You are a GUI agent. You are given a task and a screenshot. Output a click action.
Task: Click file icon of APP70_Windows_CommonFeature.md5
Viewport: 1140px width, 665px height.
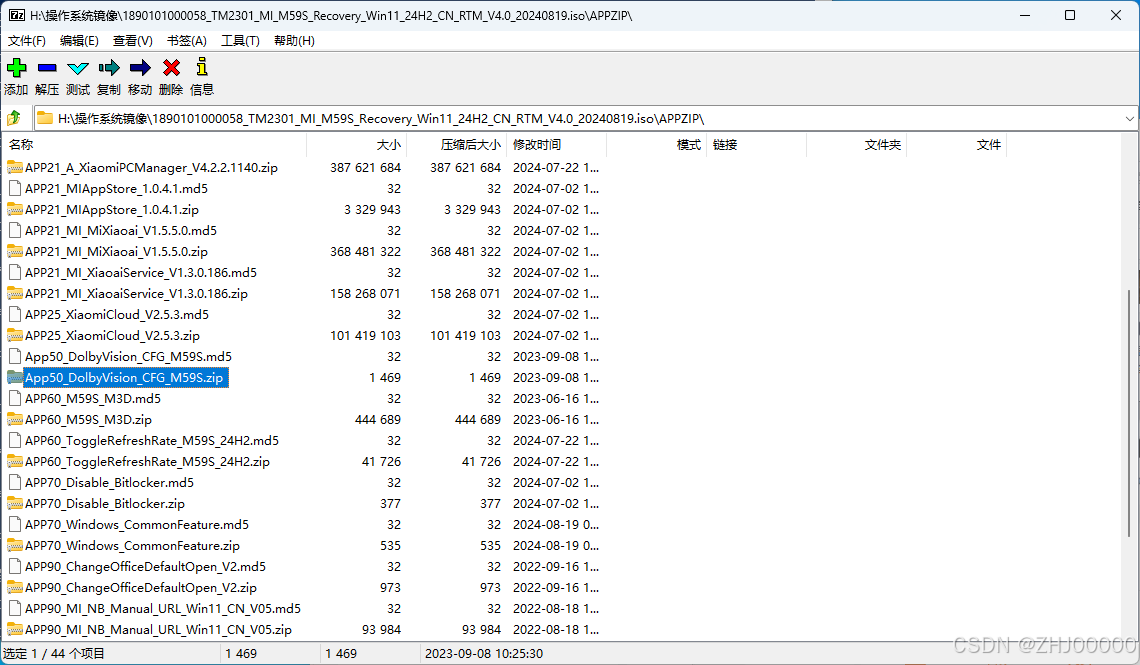15,525
